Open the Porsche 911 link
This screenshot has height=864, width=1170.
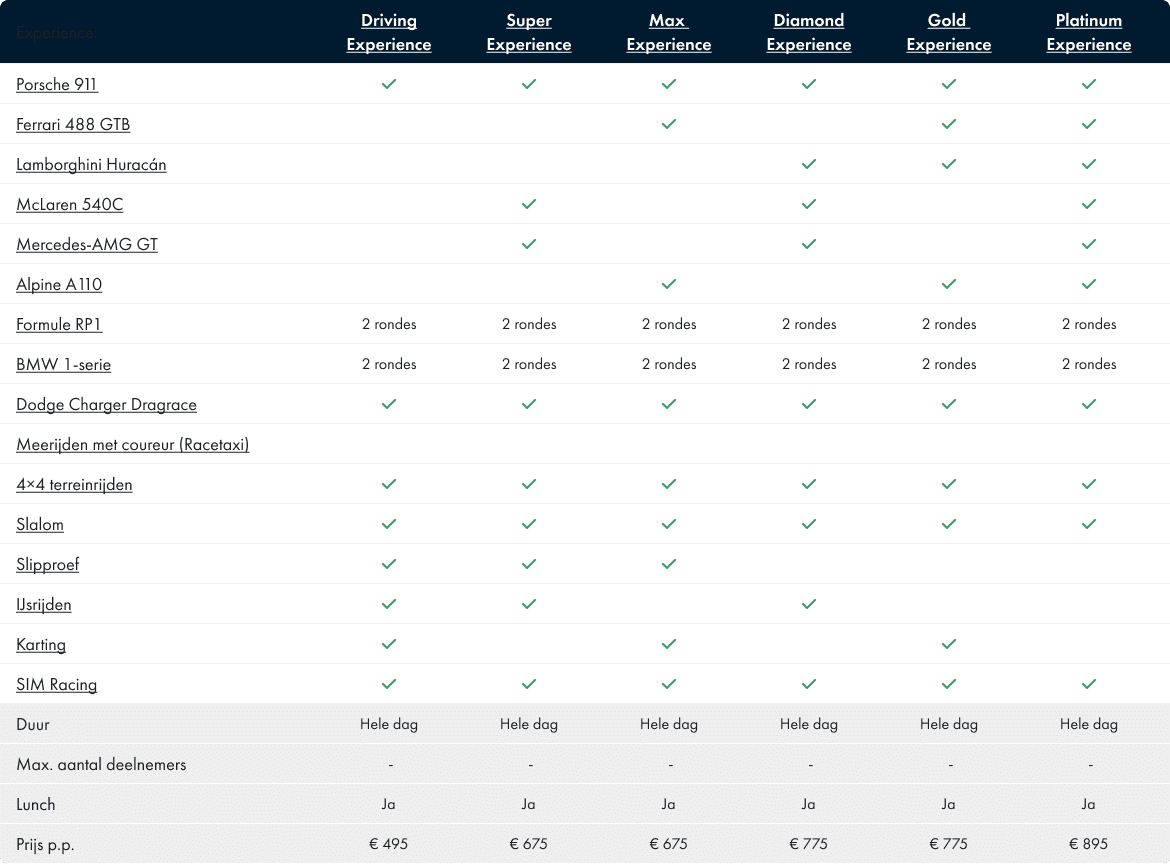click(57, 84)
